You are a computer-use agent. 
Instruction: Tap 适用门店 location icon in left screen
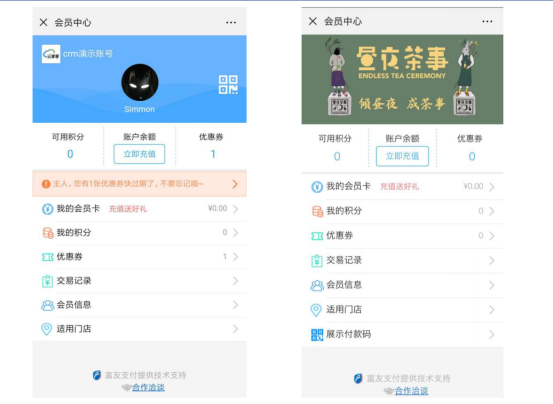click(x=47, y=329)
